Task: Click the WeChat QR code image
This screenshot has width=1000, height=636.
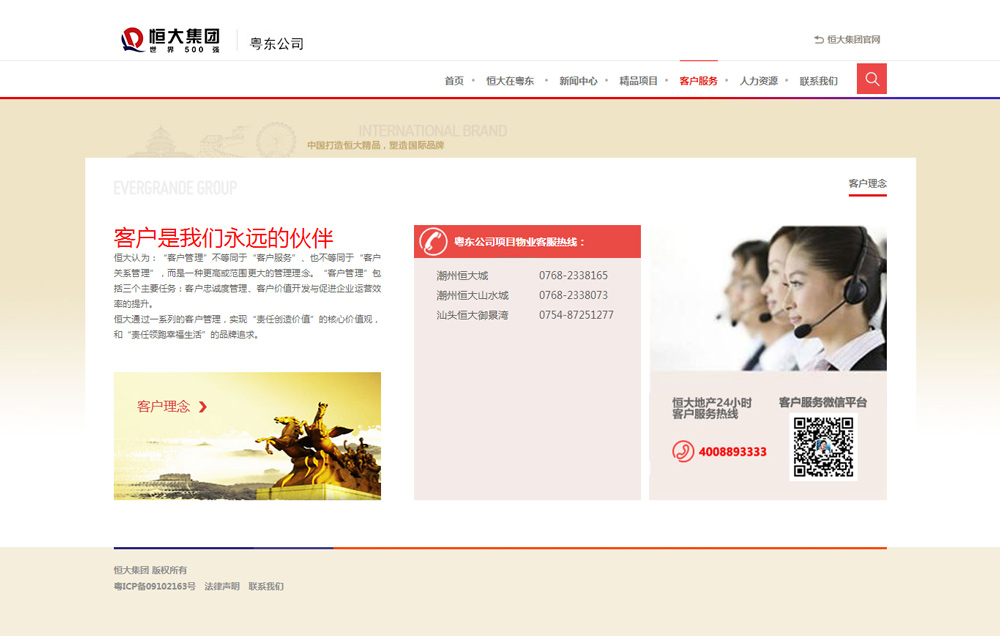Action: coord(823,447)
